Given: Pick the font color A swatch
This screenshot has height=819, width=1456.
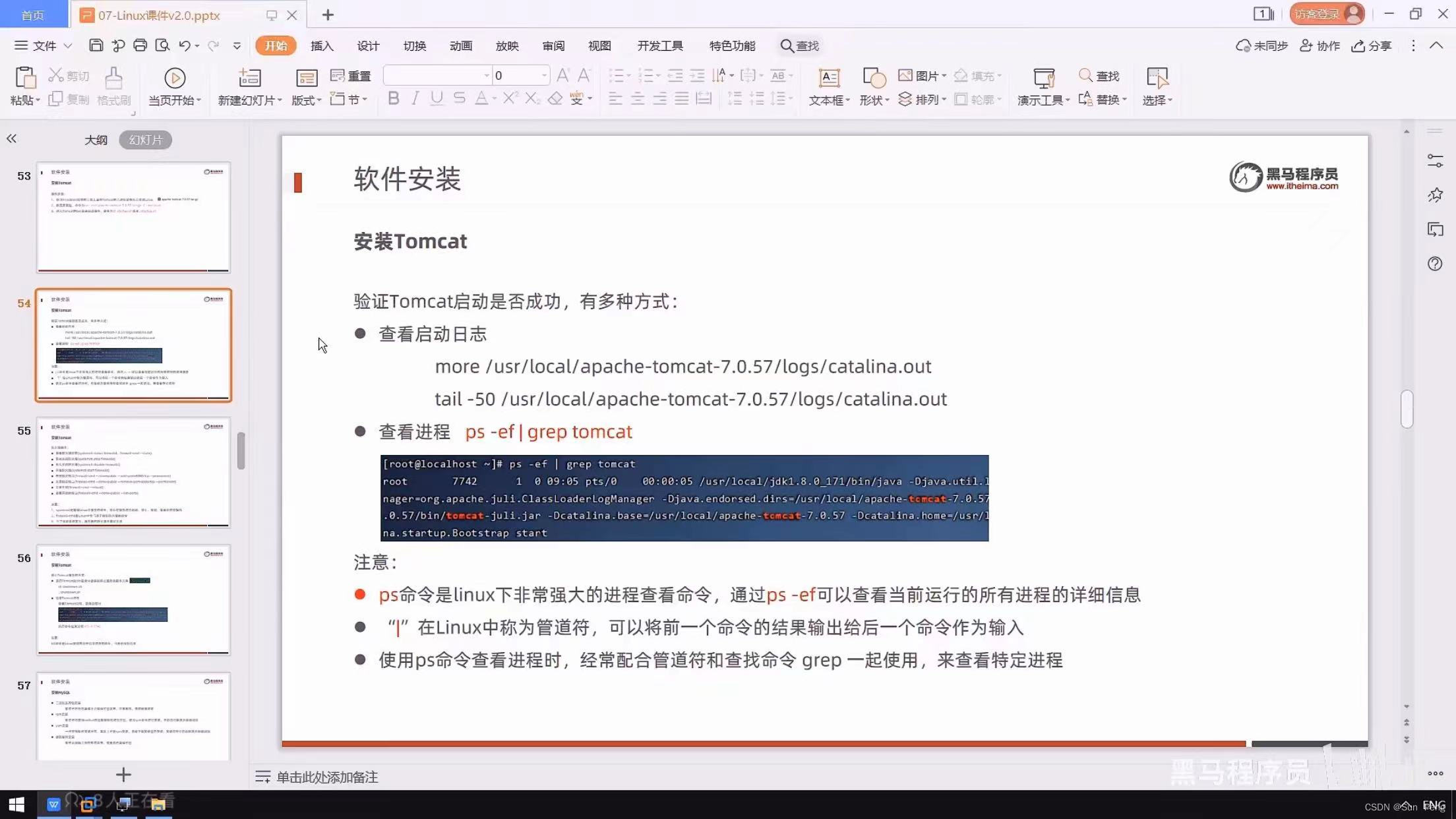Looking at the screenshot, I should click(x=481, y=99).
